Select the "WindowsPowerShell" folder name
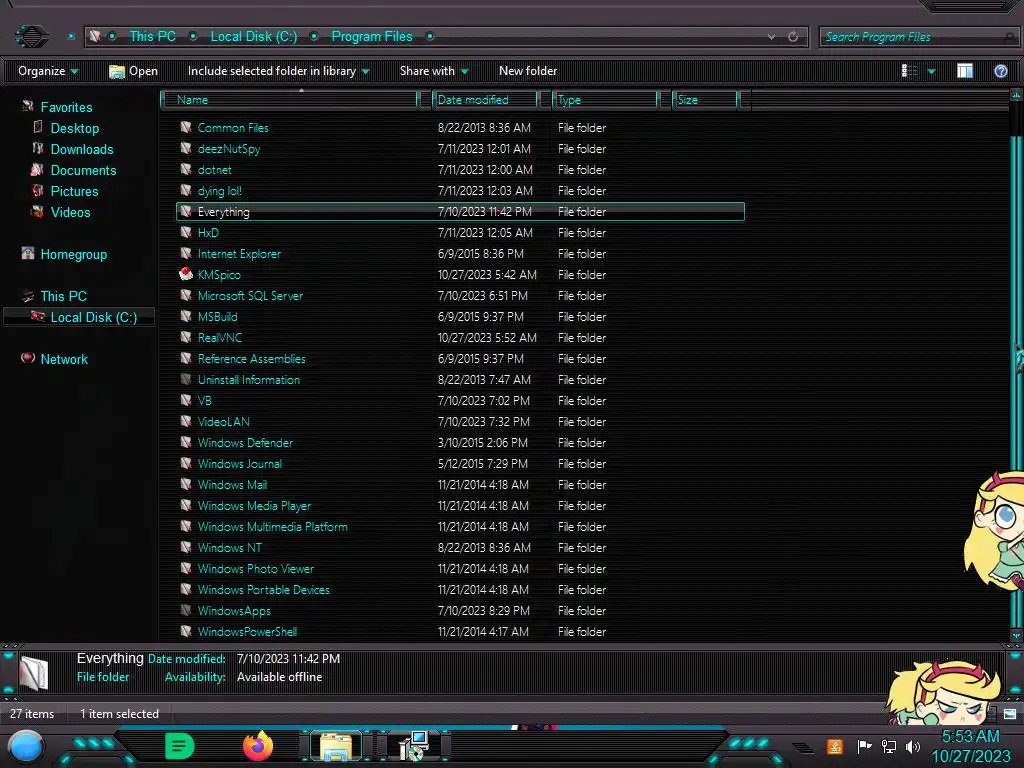The height and width of the screenshot is (768, 1024). pos(247,632)
